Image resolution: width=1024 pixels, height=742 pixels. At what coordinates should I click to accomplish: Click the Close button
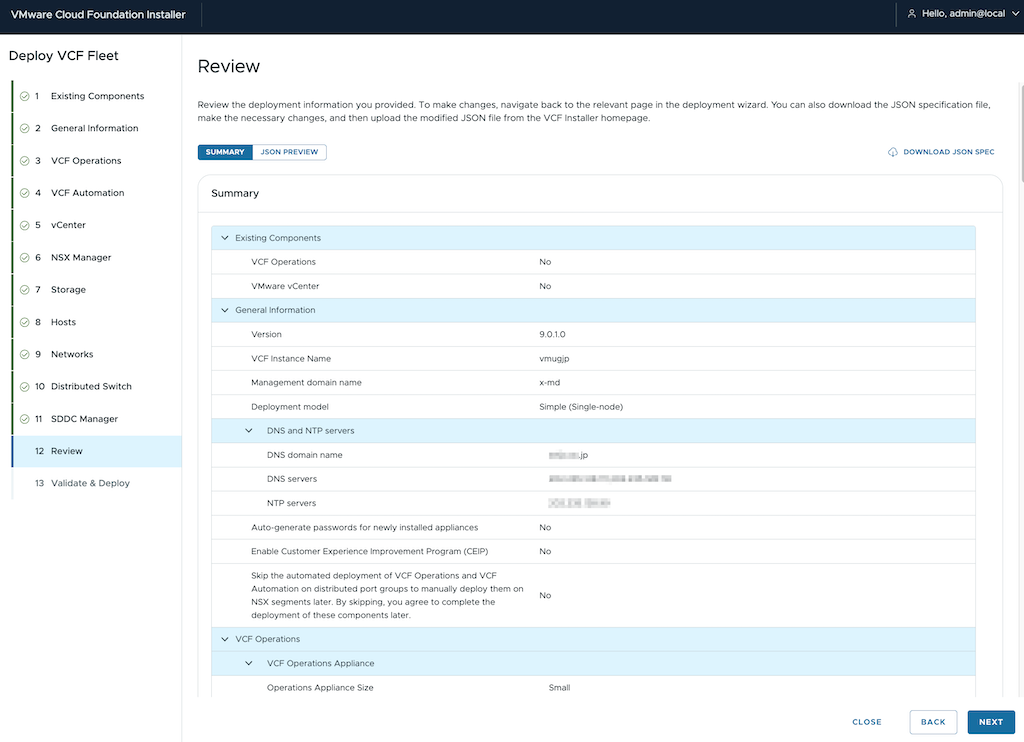[x=867, y=722]
